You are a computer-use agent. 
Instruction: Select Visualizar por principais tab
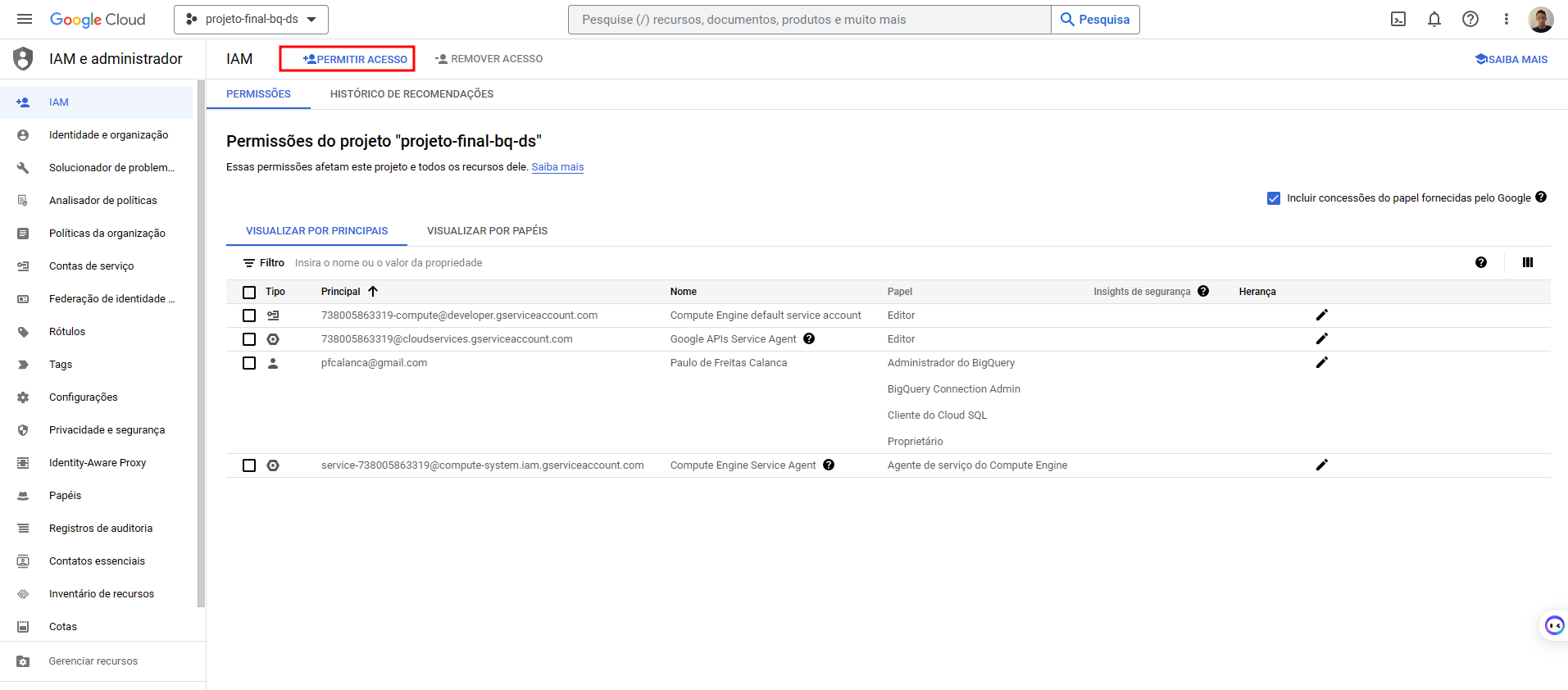316,231
